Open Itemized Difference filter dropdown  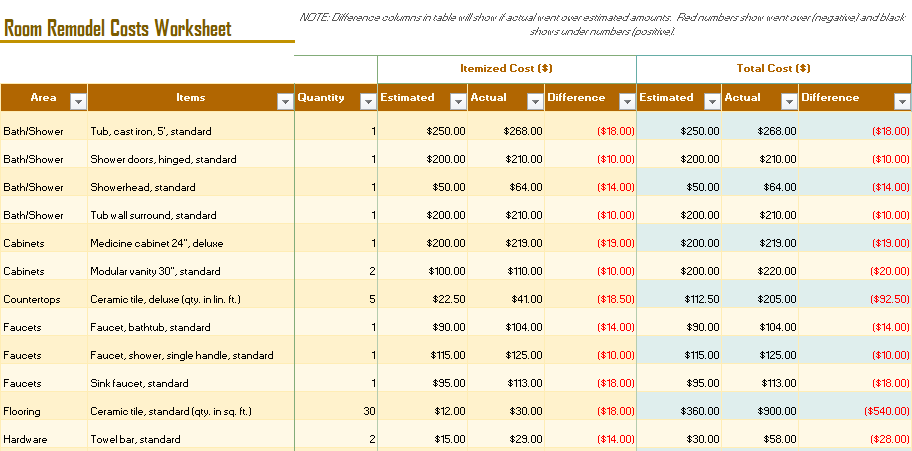pyautogui.click(x=626, y=102)
